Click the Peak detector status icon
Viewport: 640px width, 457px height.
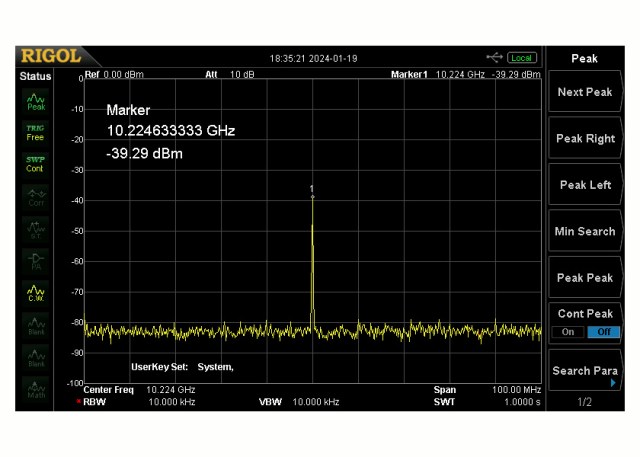pos(35,100)
